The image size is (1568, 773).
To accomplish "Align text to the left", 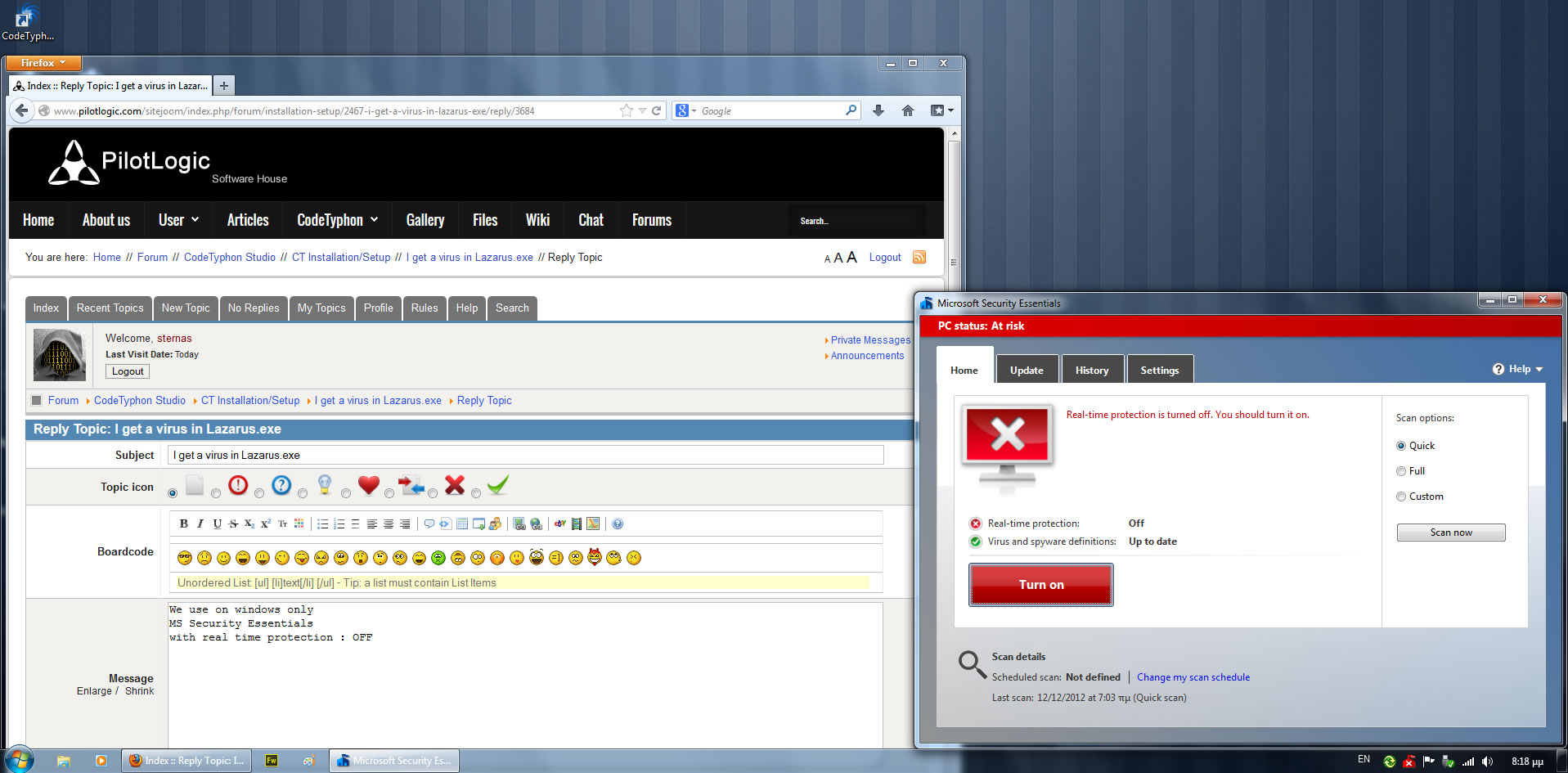I will 371,524.
